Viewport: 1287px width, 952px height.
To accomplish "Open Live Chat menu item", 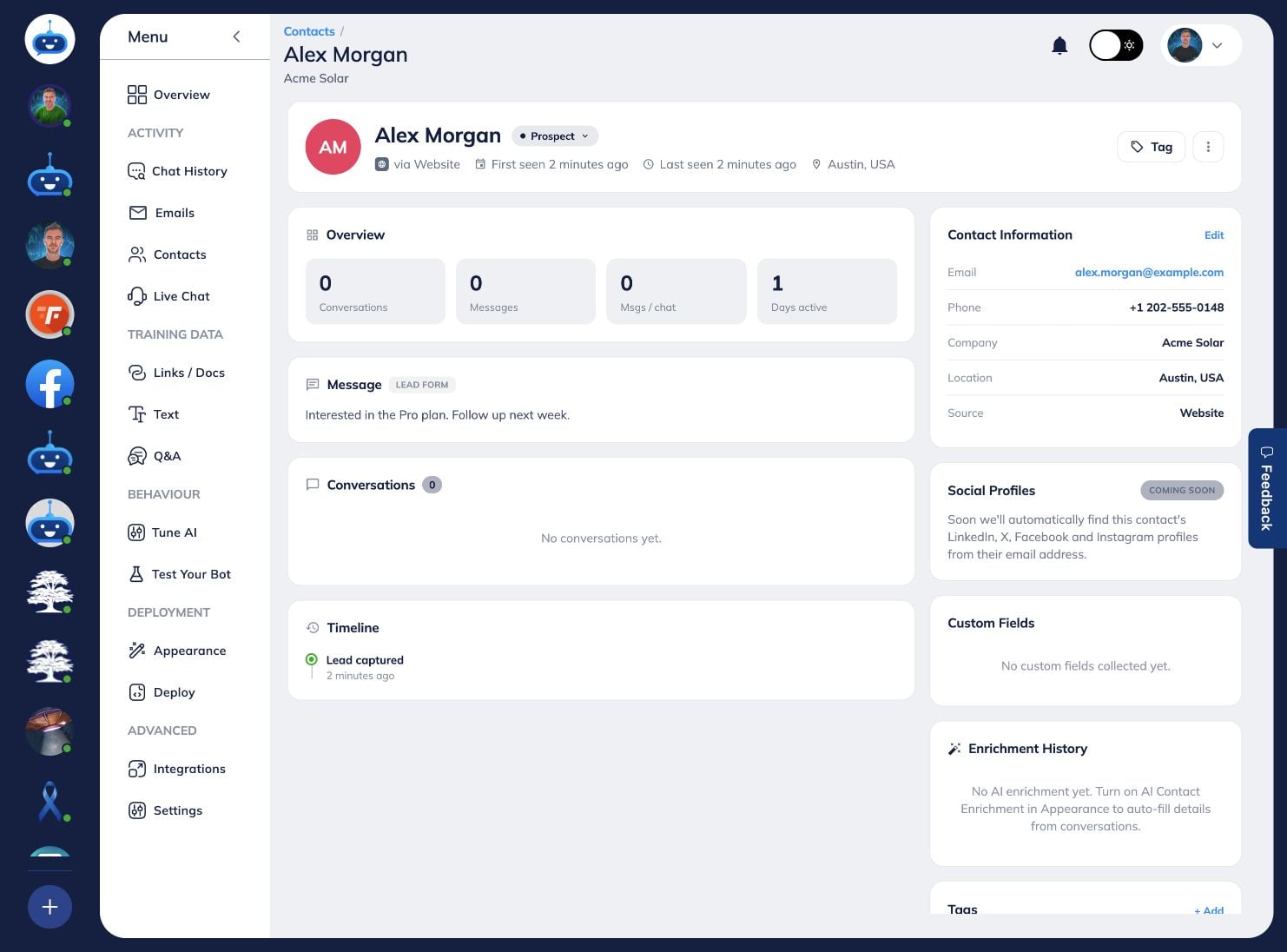I will point(168,296).
